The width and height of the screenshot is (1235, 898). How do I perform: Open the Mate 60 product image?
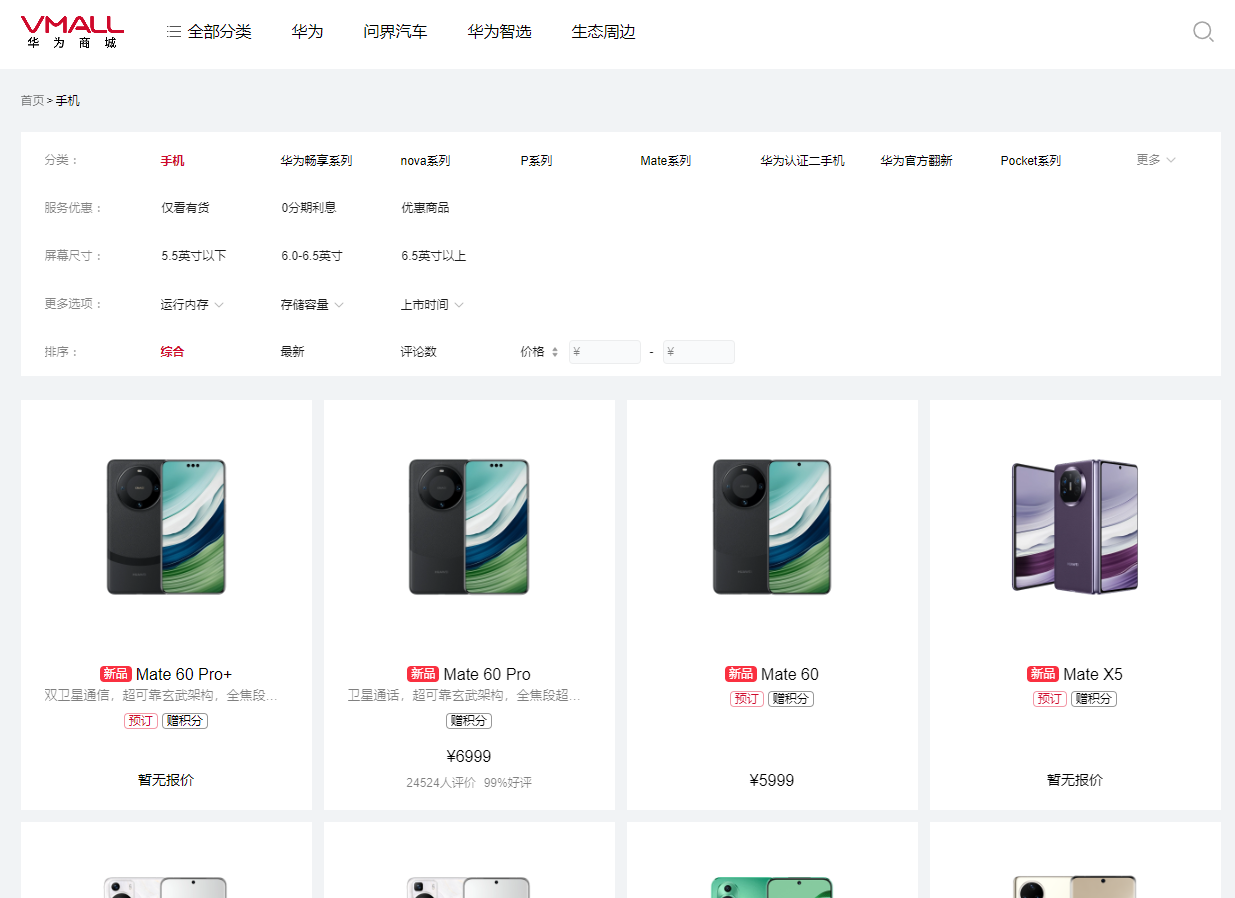(772, 527)
